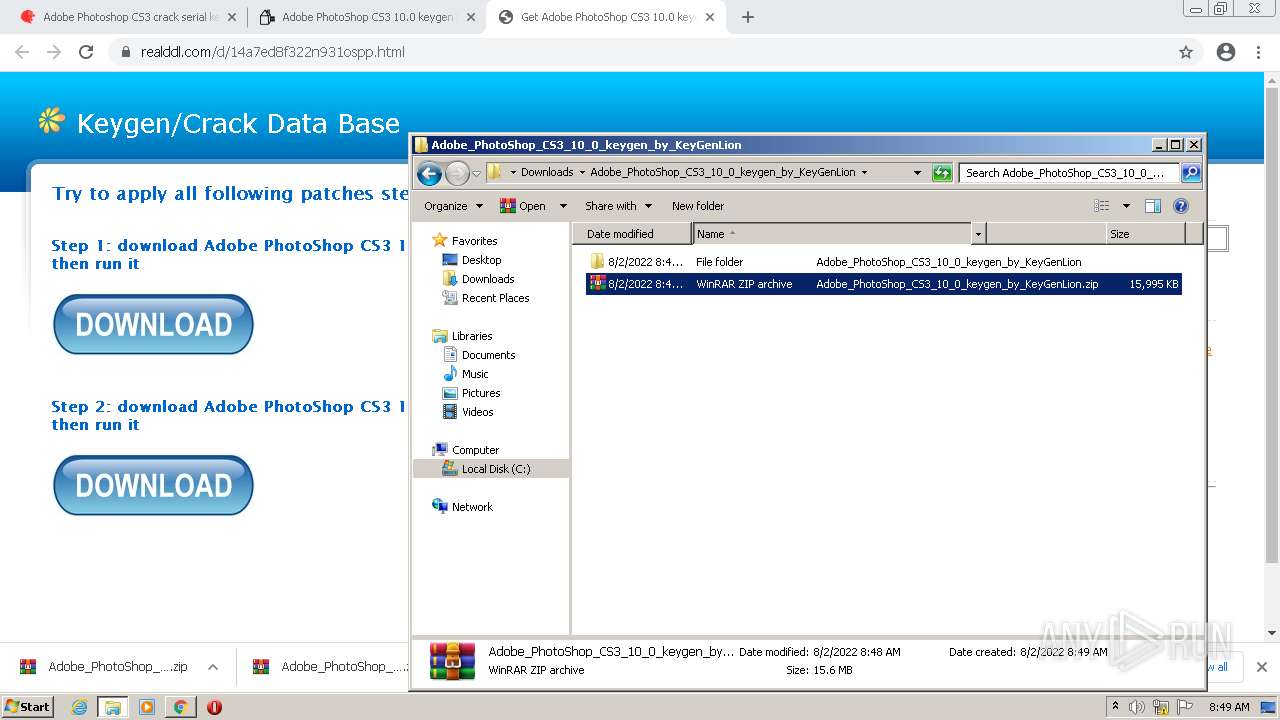Click the Step 1 DOWNLOAD button
The image size is (1280, 720).
[153, 324]
